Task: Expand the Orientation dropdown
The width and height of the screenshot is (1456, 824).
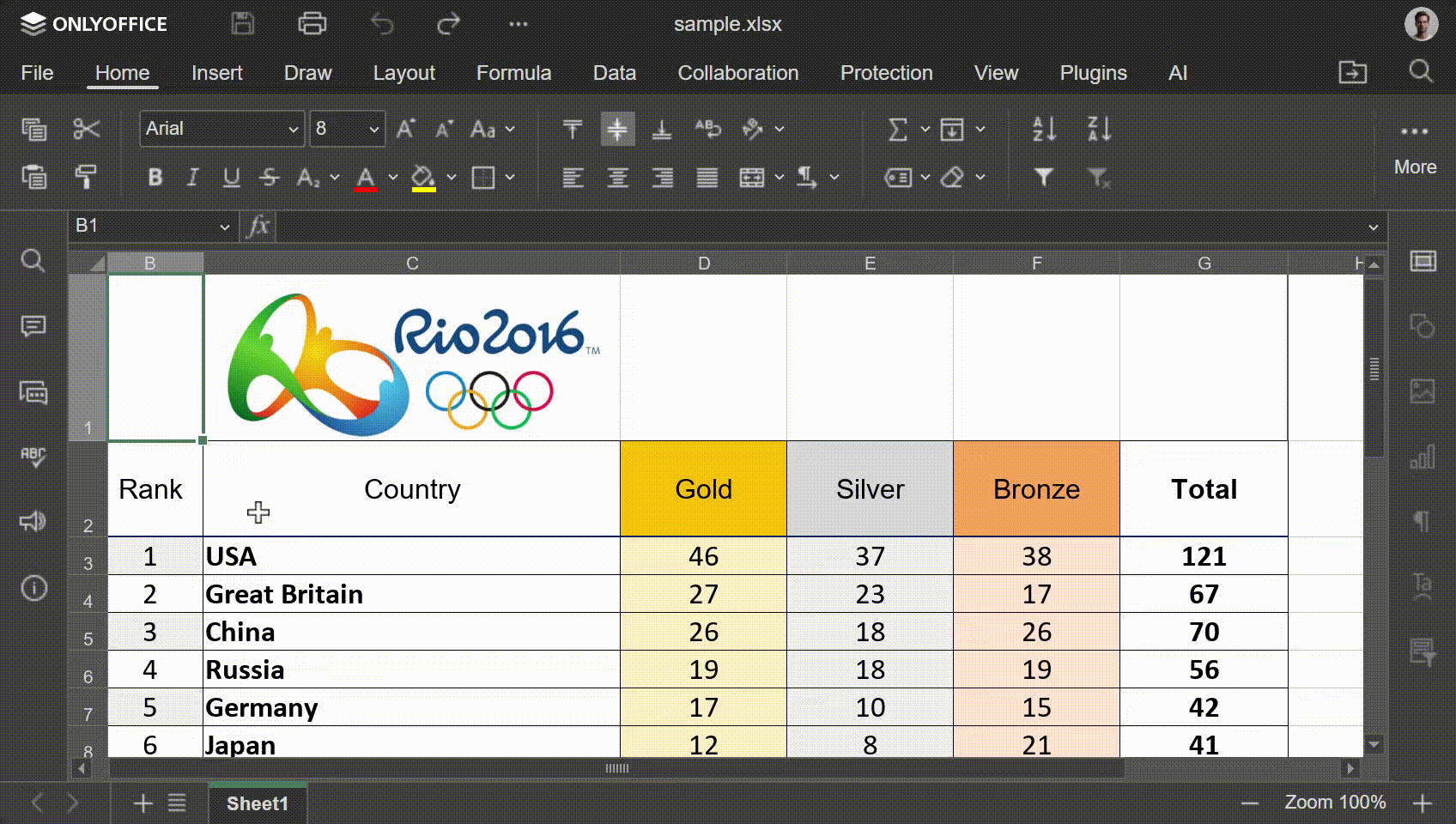Action: click(780, 130)
